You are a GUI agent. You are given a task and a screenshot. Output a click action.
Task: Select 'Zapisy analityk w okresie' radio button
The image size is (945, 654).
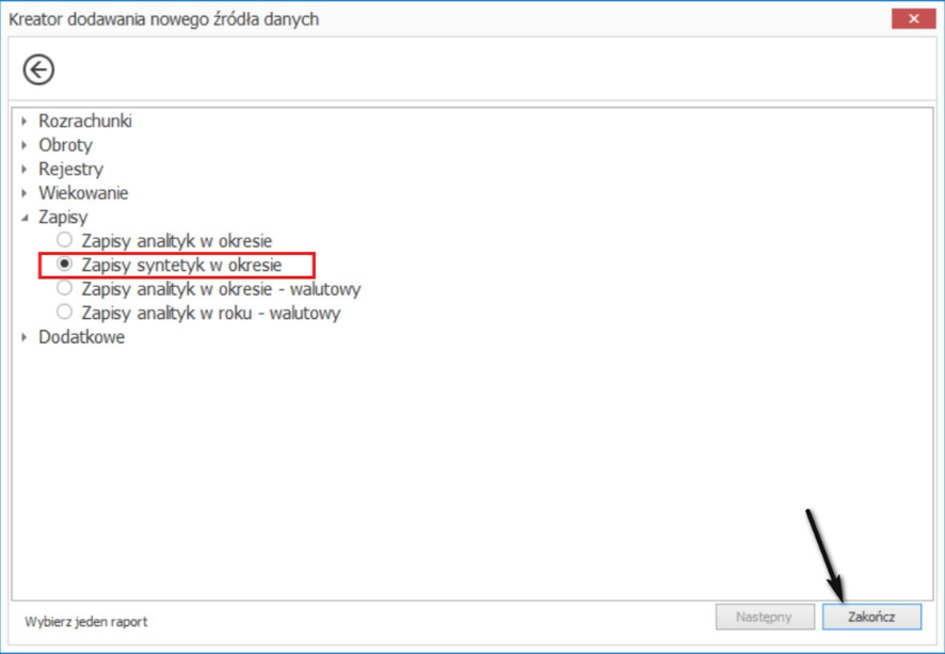pos(64,240)
